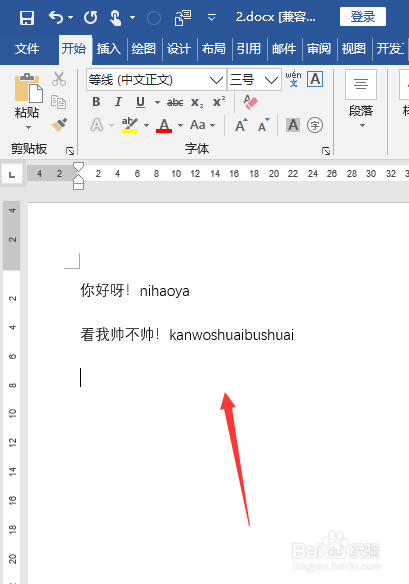Save the document with the floppy disk icon
The height and width of the screenshot is (584, 409).
point(27,18)
